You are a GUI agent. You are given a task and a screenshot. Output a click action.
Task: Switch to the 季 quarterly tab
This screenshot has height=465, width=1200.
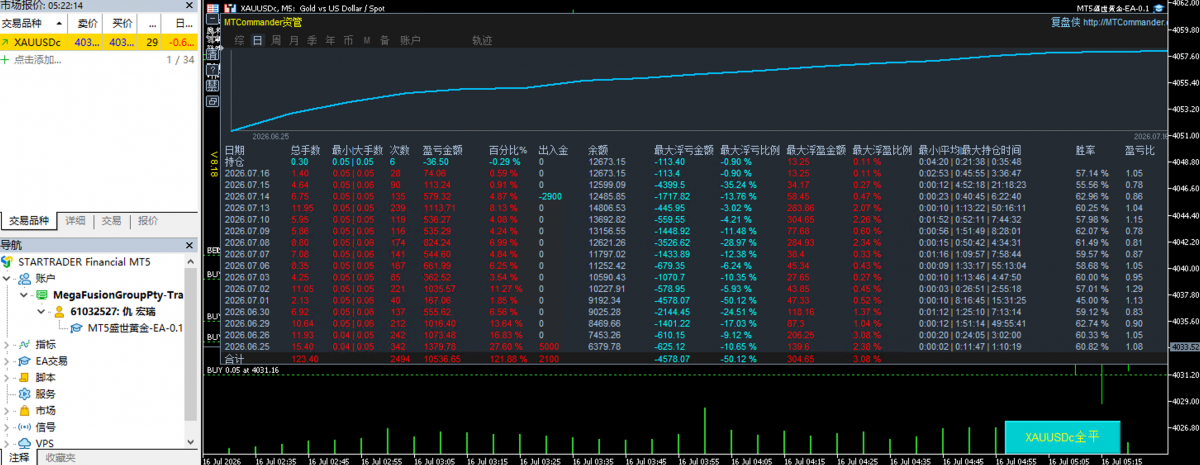coord(312,40)
